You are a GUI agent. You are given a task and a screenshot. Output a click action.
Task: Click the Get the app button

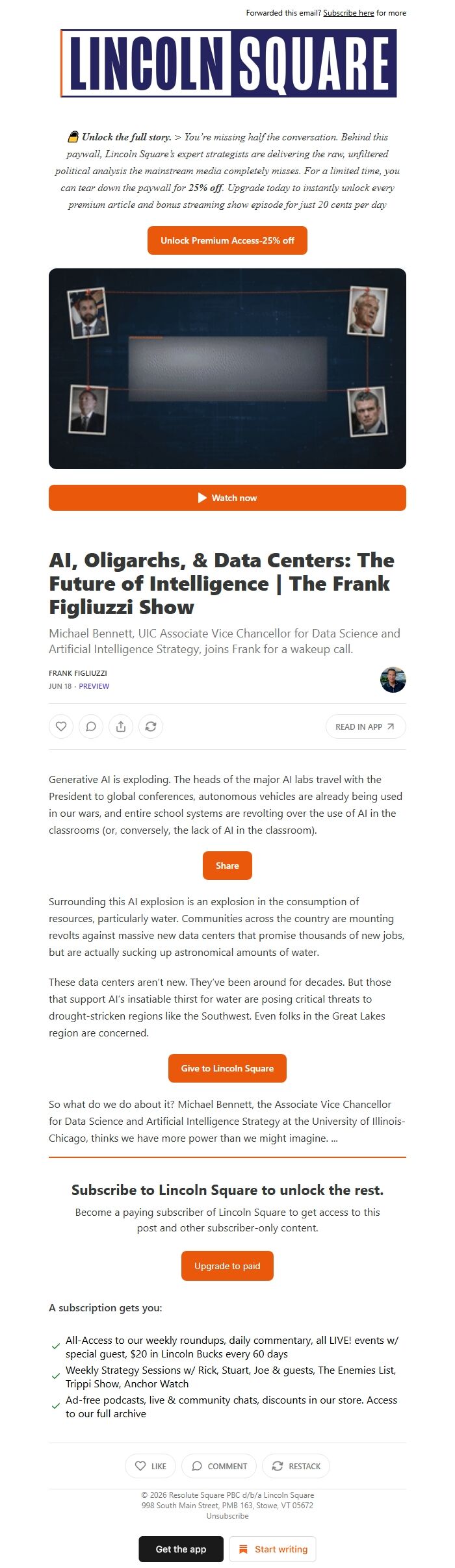click(181, 1549)
